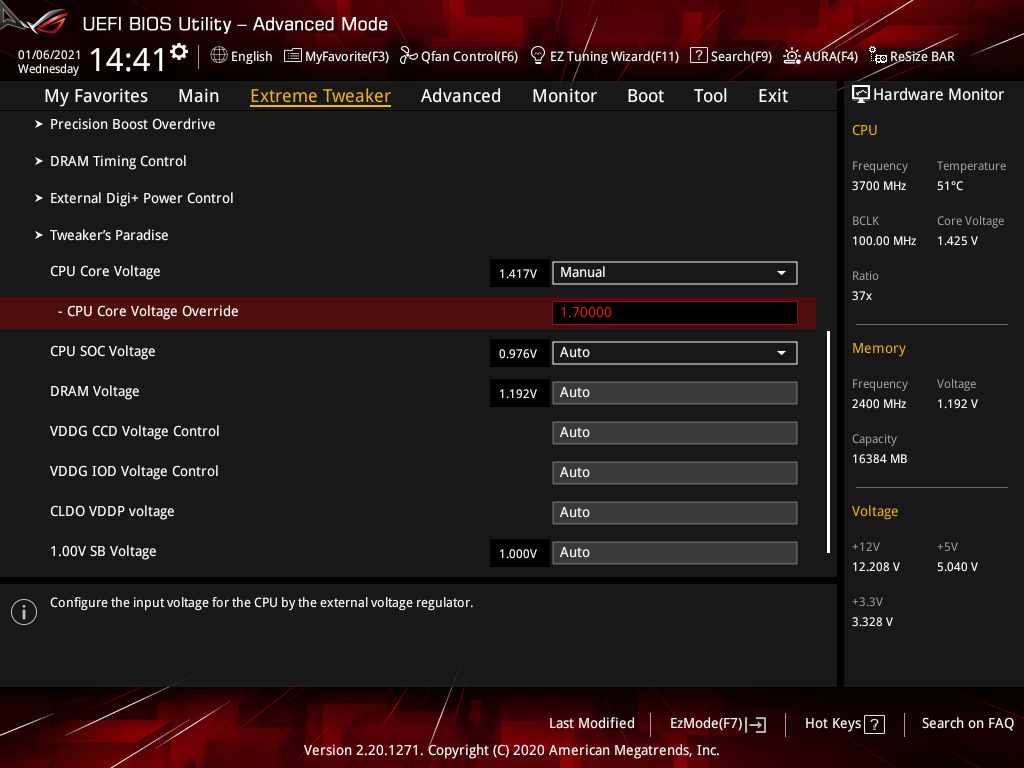1024x768 pixels.
Task: Click the 1.192V DRAM voltage readout
Action: point(519,394)
